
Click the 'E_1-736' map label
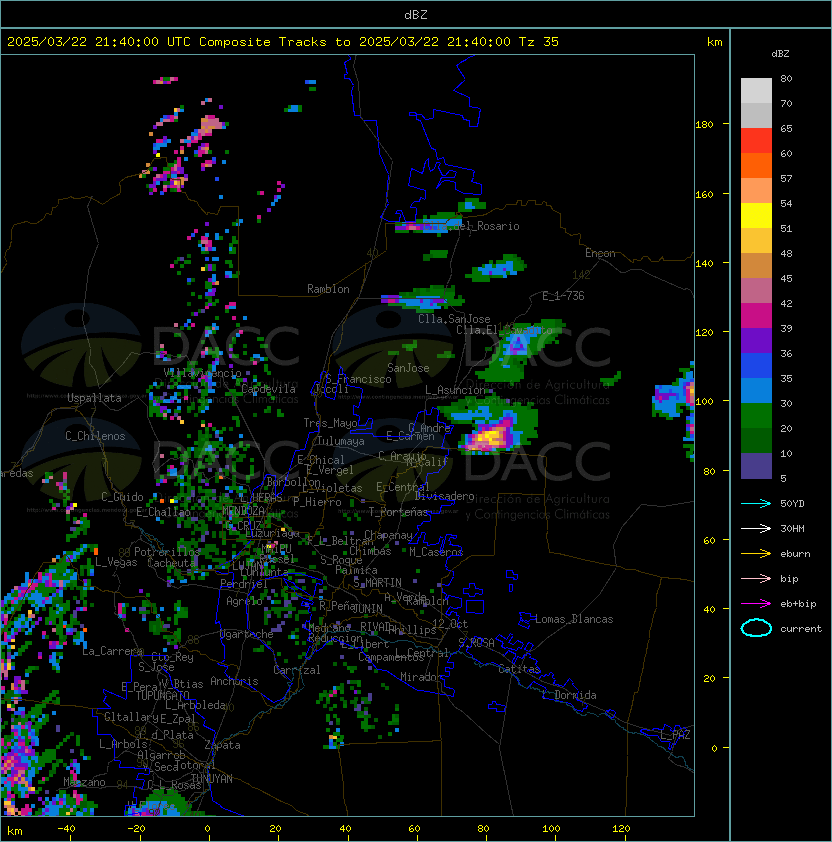click(x=563, y=296)
